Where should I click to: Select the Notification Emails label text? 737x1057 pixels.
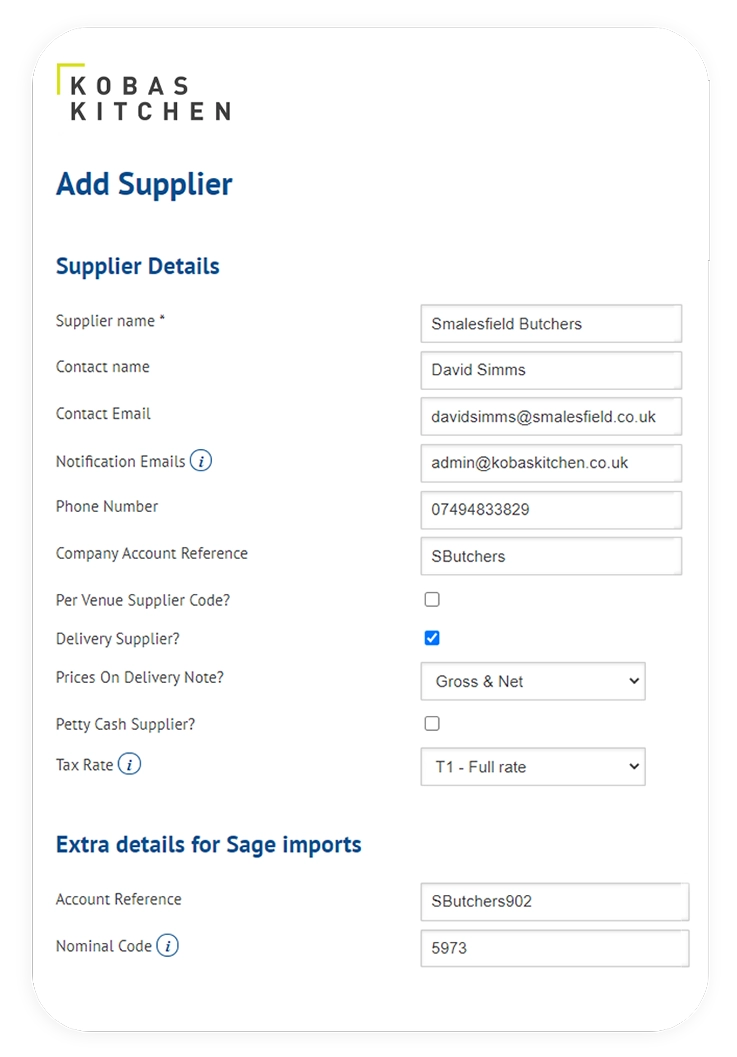click(x=121, y=461)
